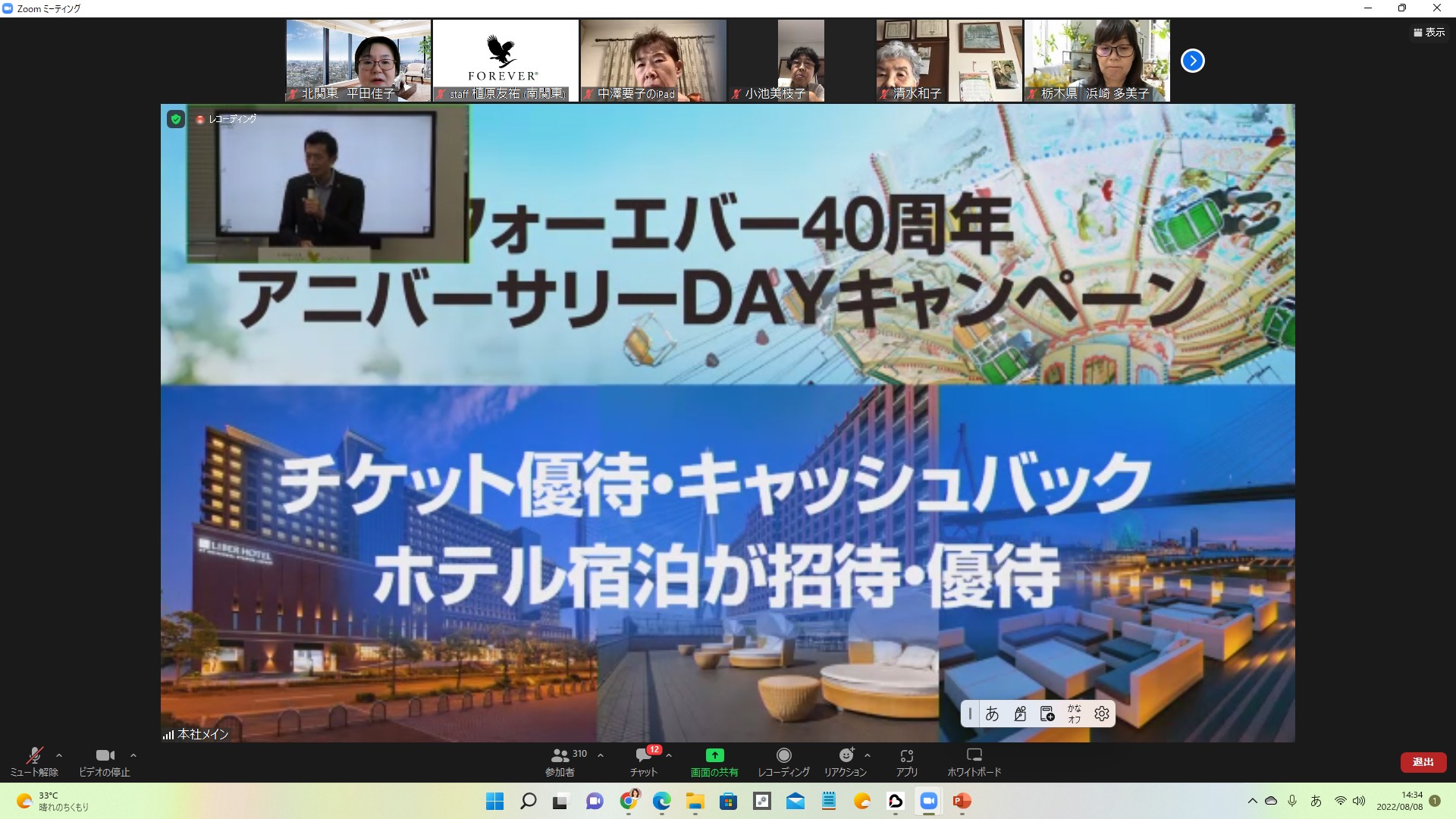Show hidden system tray icons
This screenshot has height=819, width=1456.
coord(1252,801)
